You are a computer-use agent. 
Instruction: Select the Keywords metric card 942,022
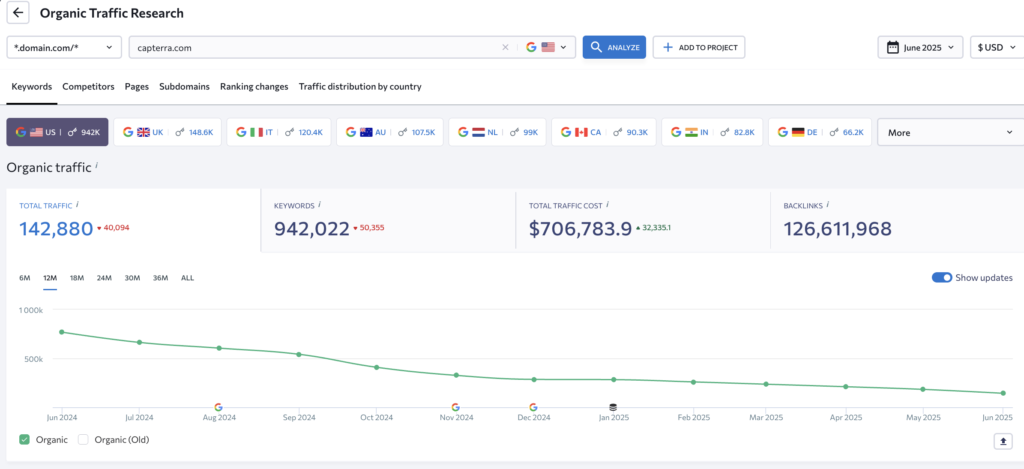pyautogui.click(x=388, y=220)
